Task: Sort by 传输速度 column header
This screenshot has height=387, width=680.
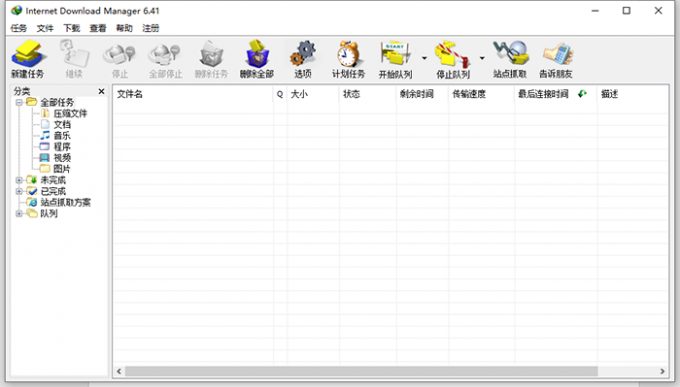Action: [x=481, y=94]
